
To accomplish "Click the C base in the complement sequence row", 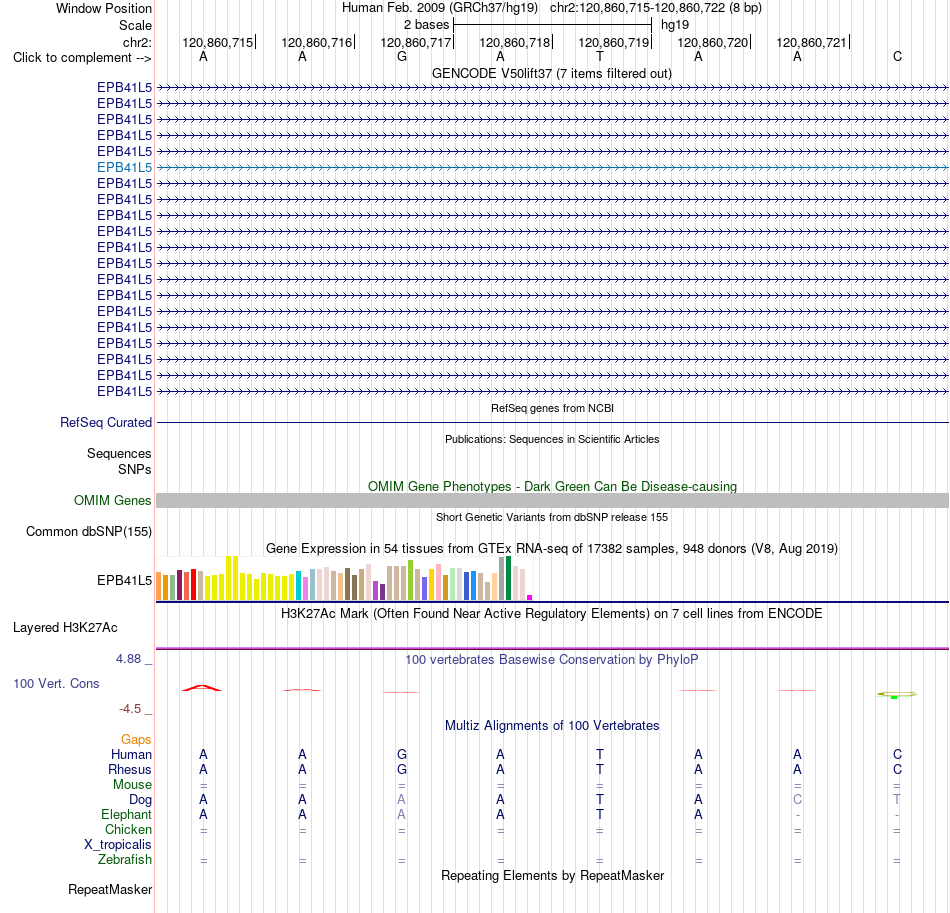I will pos(897,57).
